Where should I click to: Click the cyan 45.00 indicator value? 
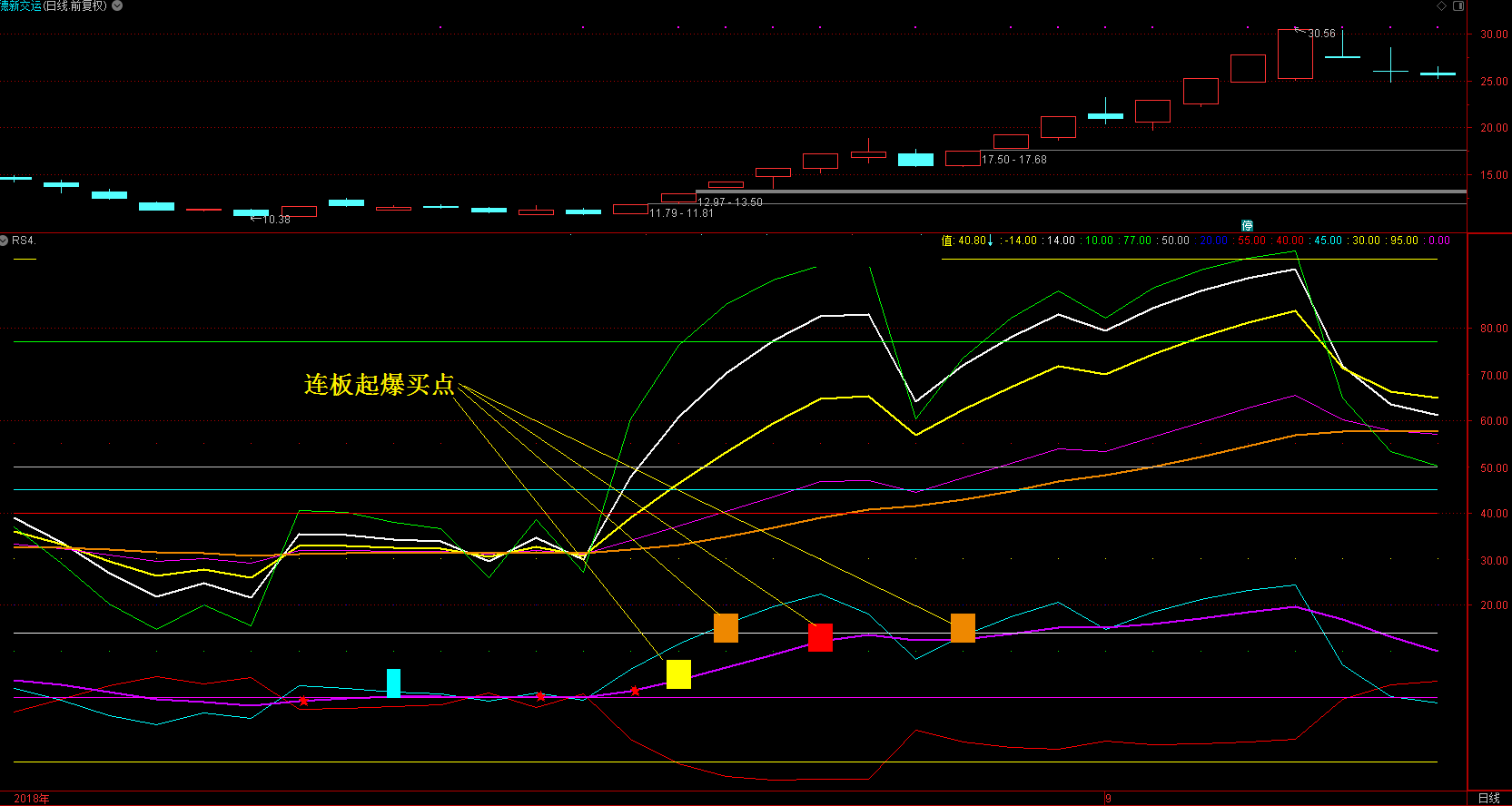click(1328, 241)
